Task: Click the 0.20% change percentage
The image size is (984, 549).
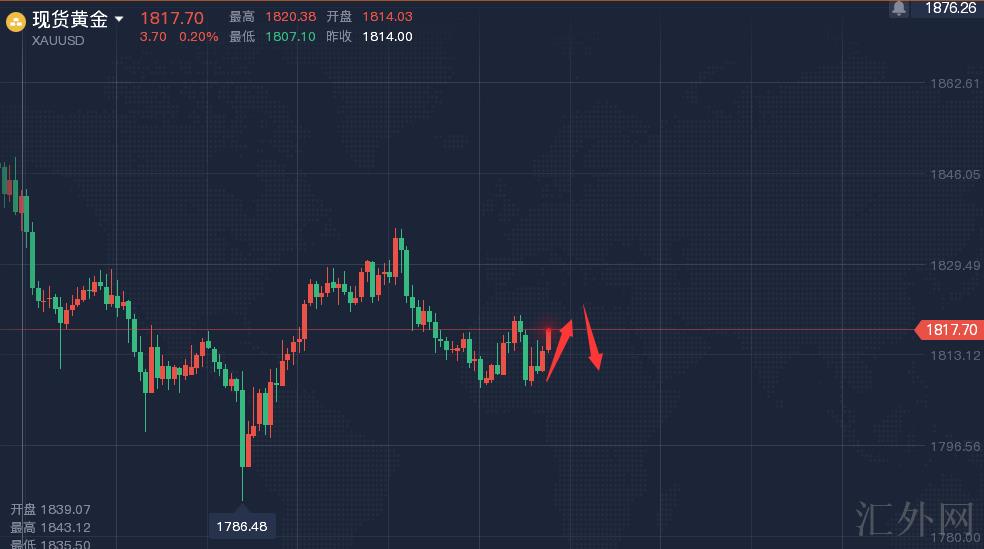Action: tap(197, 36)
